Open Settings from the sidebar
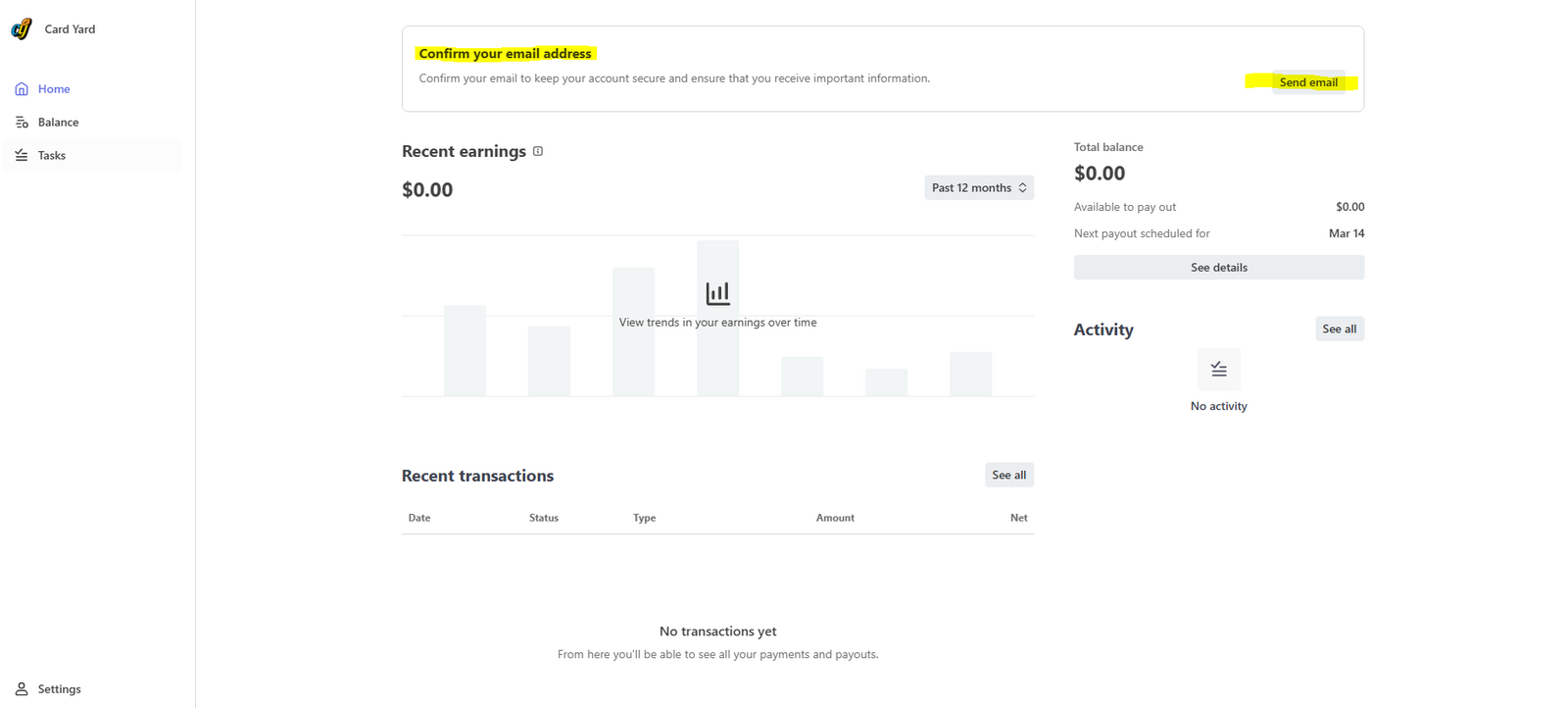This screenshot has height=708, width=1568. [59, 689]
